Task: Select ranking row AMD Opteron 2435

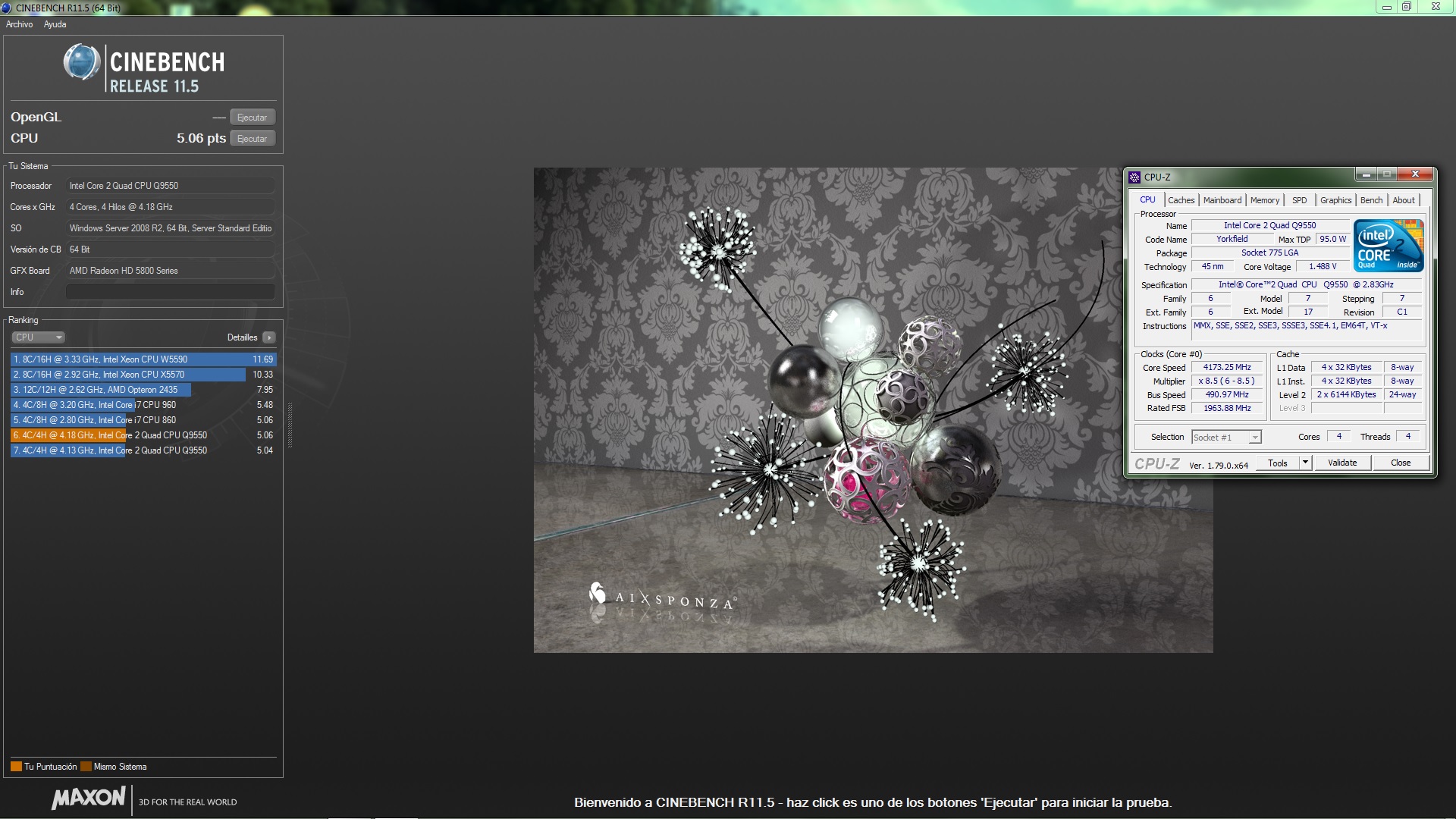Action: coord(143,390)
